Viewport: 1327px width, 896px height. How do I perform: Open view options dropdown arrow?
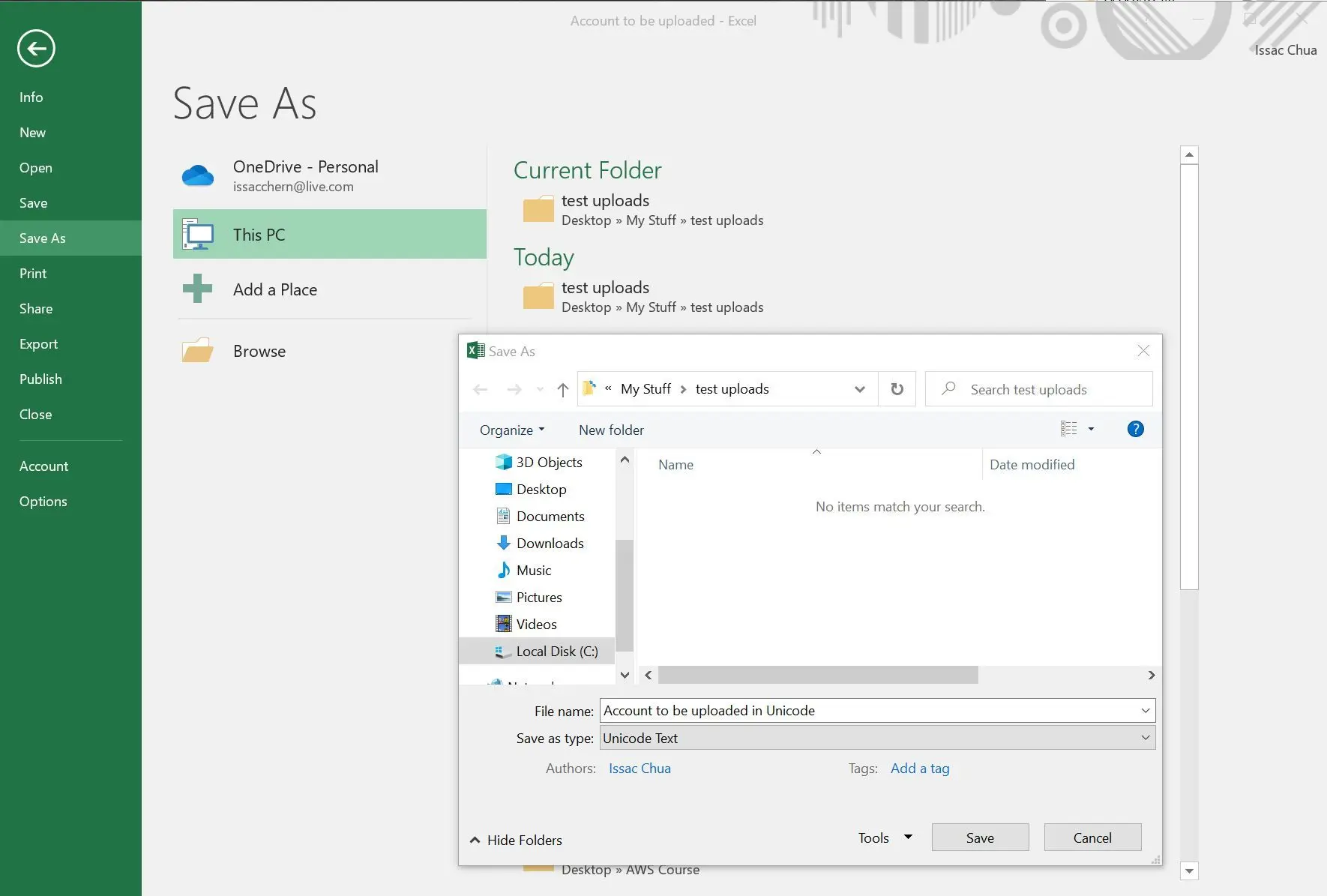[1091, 429]
